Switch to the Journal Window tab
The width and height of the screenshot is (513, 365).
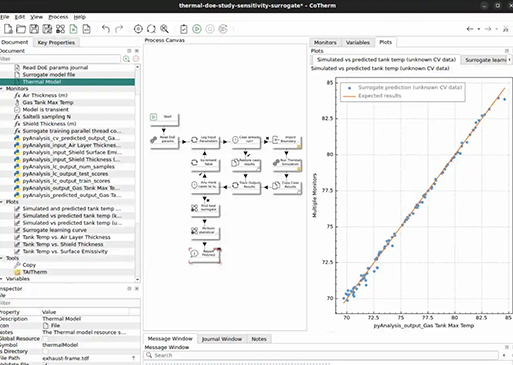click(x=221, y=339)
